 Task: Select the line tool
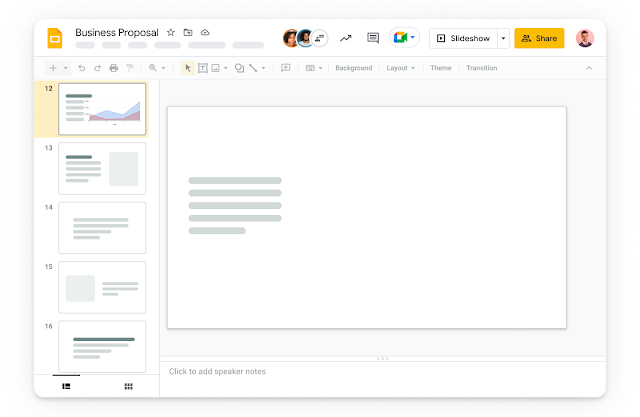[x=253, y=68]
